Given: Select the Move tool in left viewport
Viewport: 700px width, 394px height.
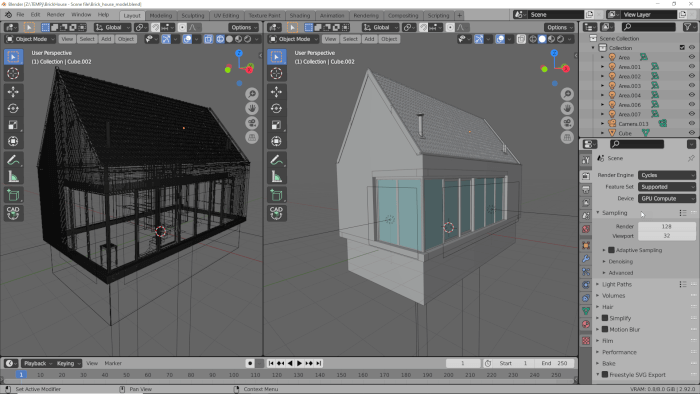Looking at the screenshot, I should click(13, 91).
